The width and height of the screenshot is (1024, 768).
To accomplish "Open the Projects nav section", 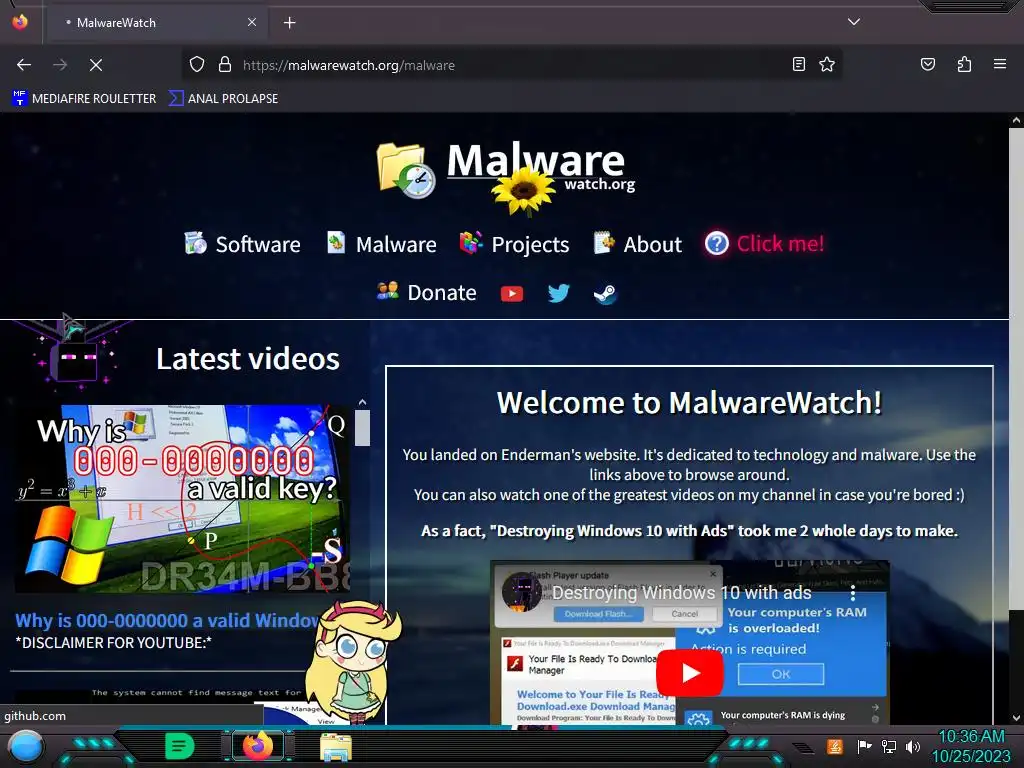I will (x=515, y=244).
